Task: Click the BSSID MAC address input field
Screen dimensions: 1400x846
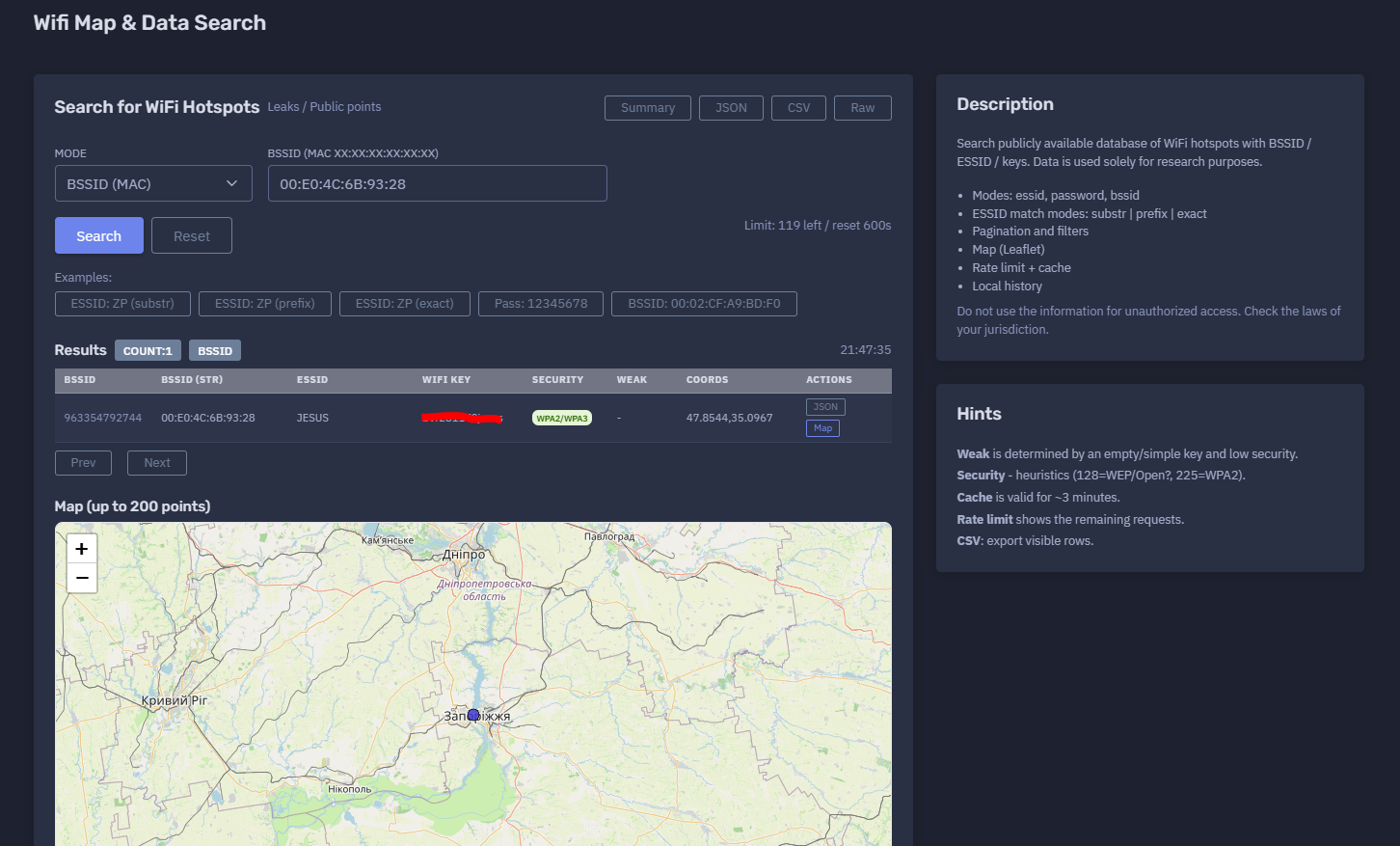Action: 437,183
